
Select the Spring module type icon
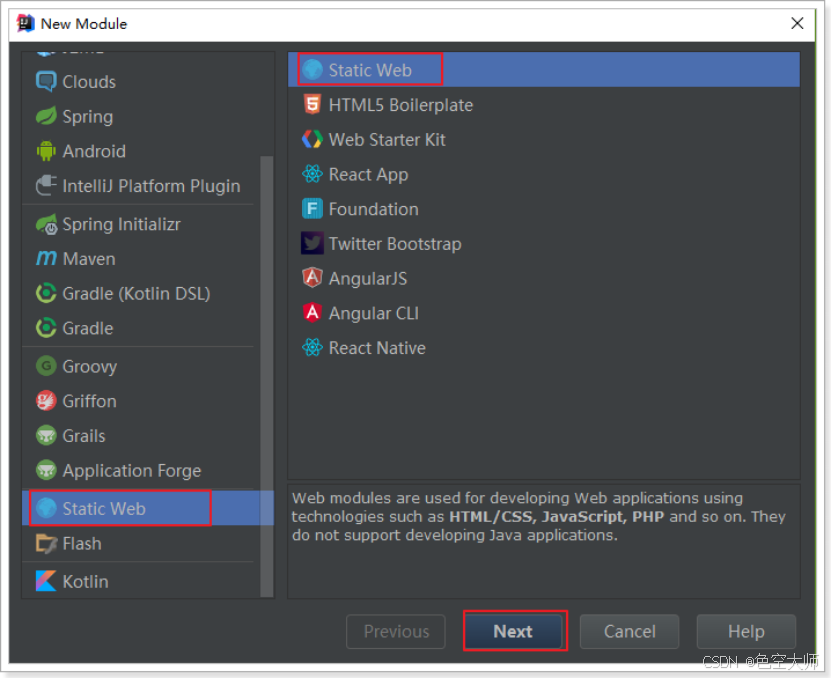[46, 116]
